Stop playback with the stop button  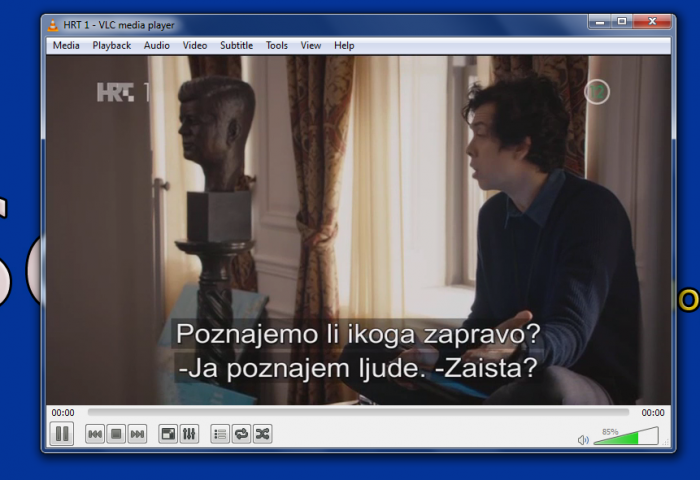(116, 434)
